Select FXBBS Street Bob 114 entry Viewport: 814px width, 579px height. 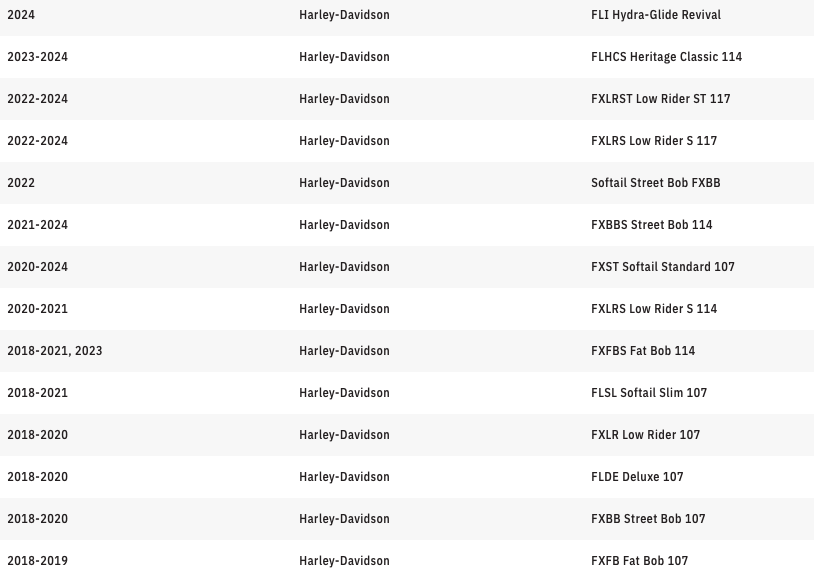[651, 225]
